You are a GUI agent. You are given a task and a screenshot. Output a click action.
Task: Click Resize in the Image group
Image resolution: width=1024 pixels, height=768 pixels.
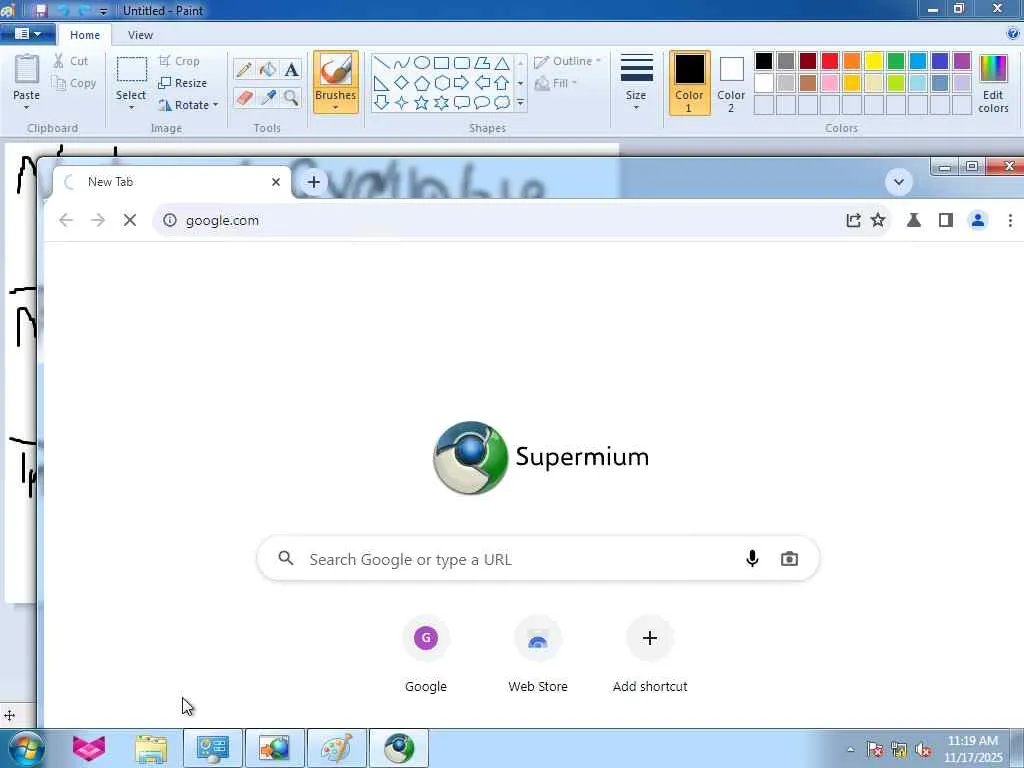click(x=183, y=83)
